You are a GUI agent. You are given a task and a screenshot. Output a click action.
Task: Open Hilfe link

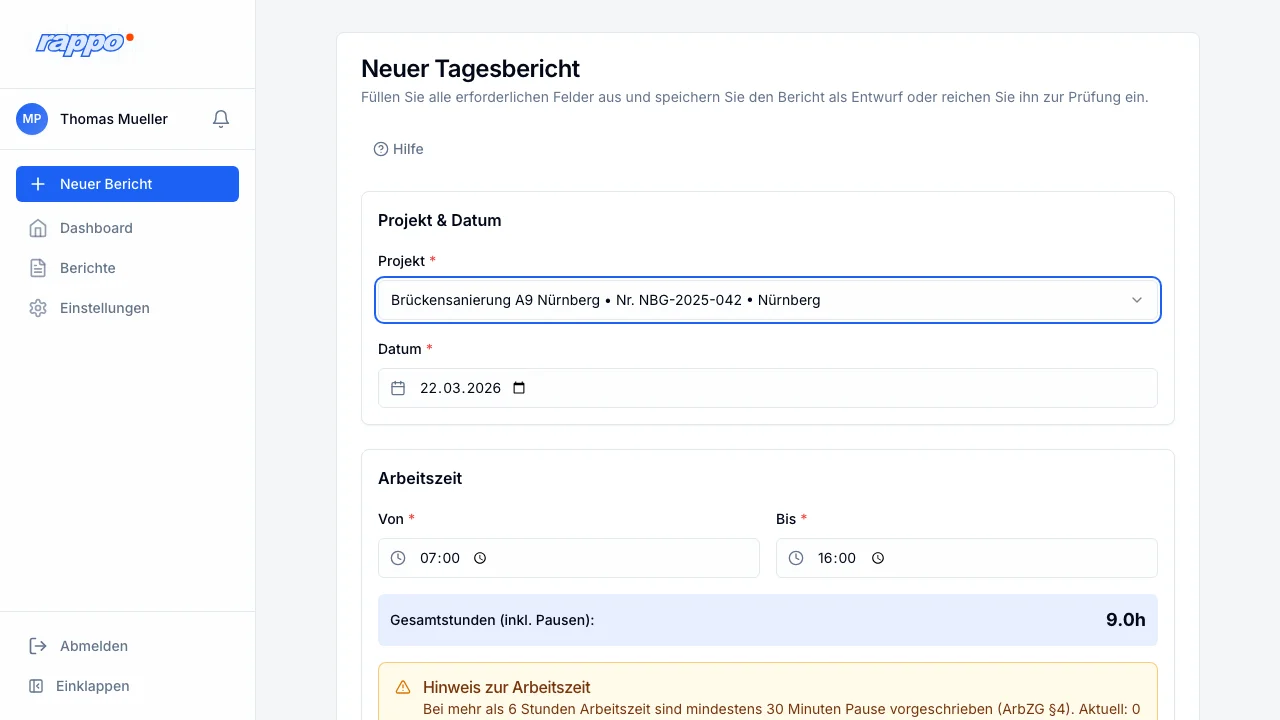pyautogui.click(x=398, y=149)
